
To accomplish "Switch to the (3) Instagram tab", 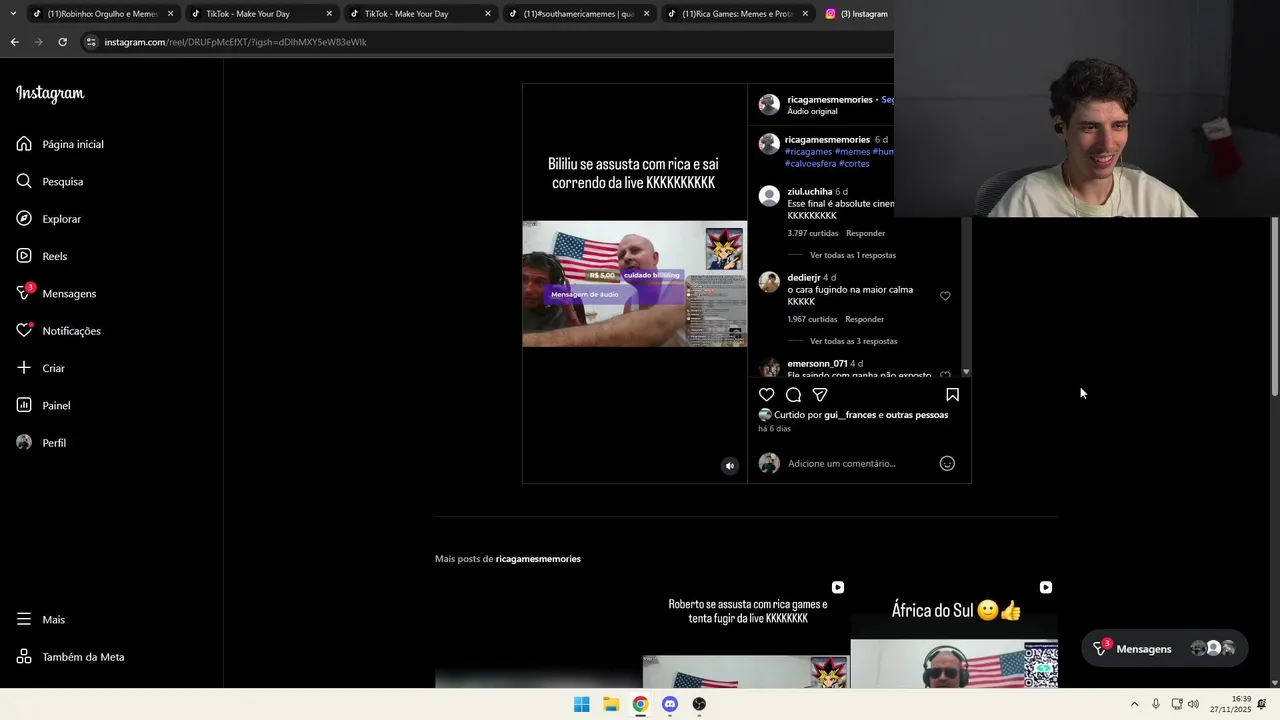I will pyautogui.click(x=856, y=14).
